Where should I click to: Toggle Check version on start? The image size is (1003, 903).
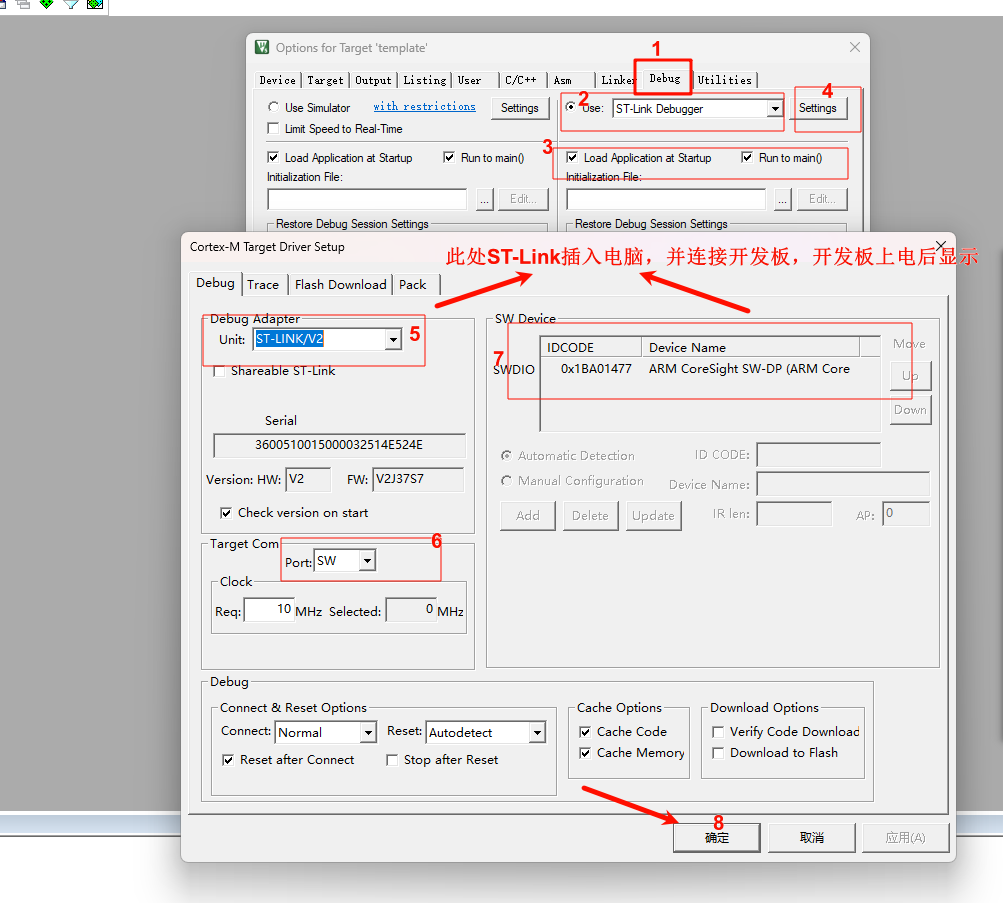(226, 513)
